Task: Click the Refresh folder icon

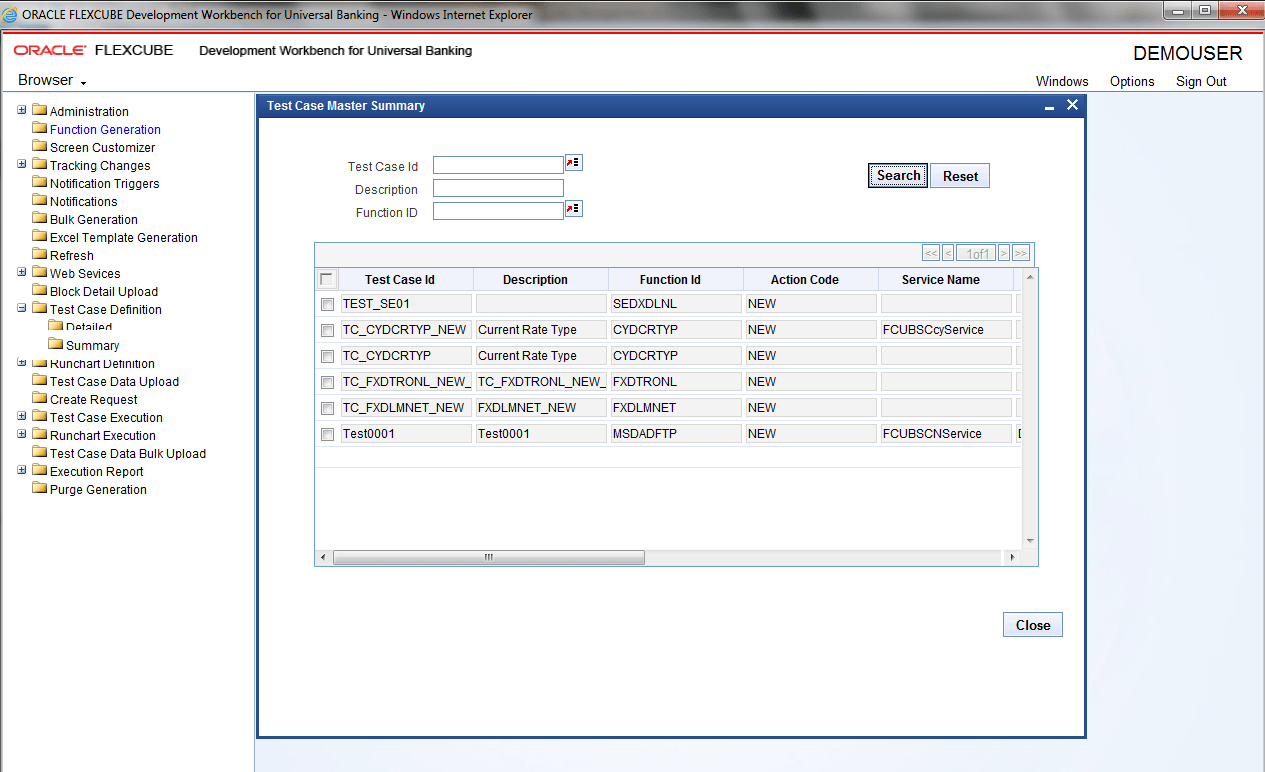Action: click(40, 254)
